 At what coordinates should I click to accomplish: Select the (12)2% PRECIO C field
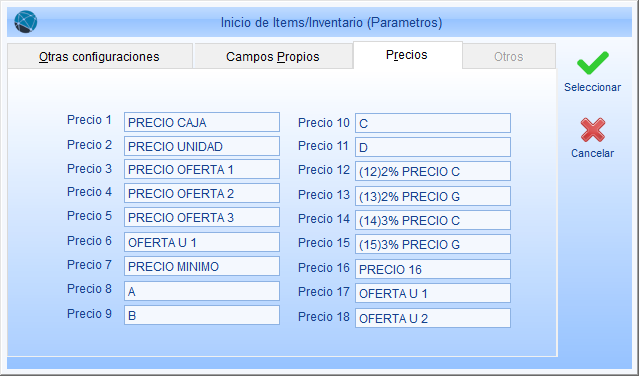coord(433,172)
